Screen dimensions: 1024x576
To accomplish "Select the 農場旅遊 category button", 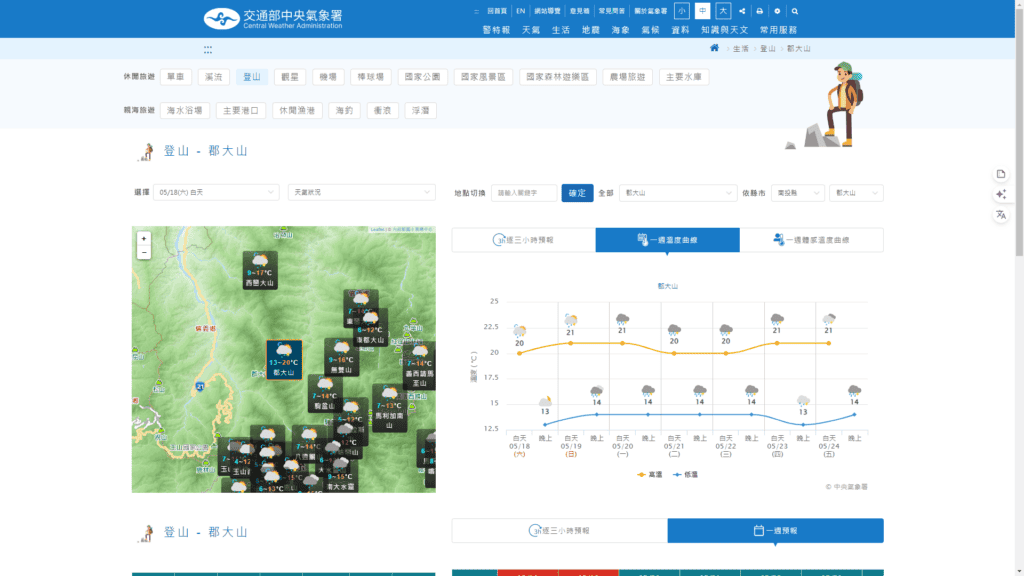I will pos(628,77).
